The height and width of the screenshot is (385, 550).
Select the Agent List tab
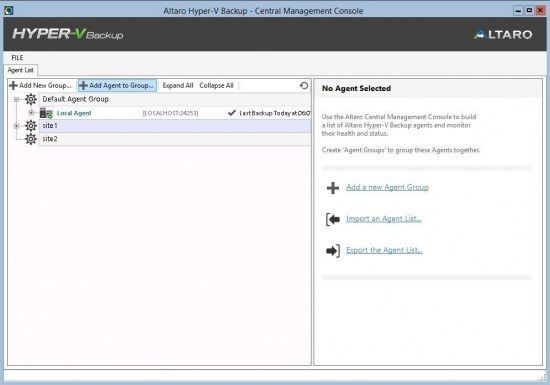coord(21,70)
